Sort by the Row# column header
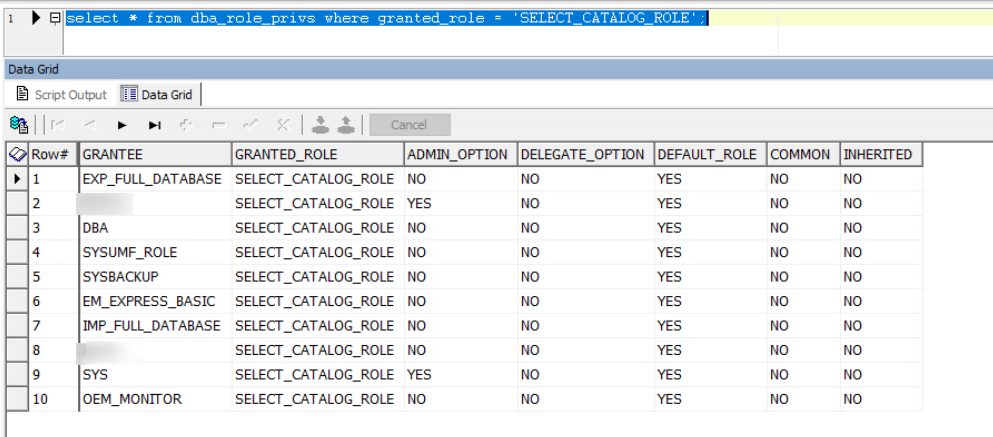 tap(53, 154)
